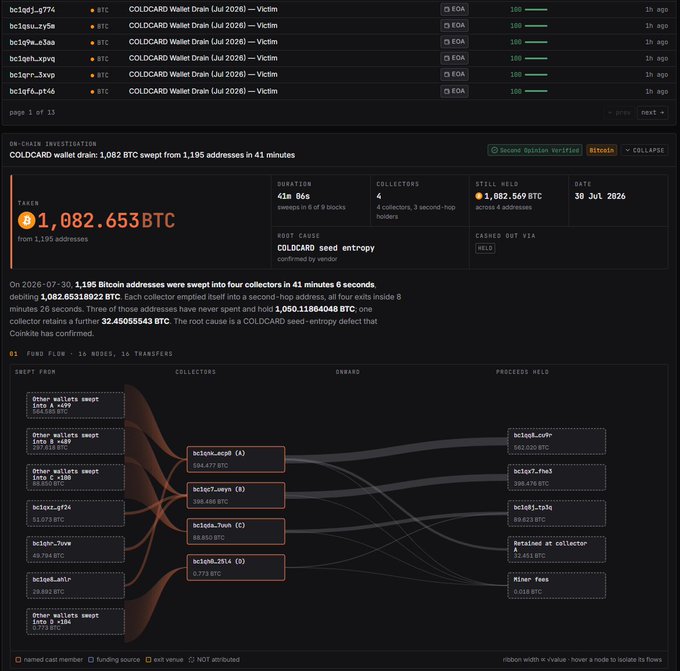Select the 'Other wallets swept into C ×100' node
Image resolution: width=680 pixels, height=671 pixels.
point(75,477)
